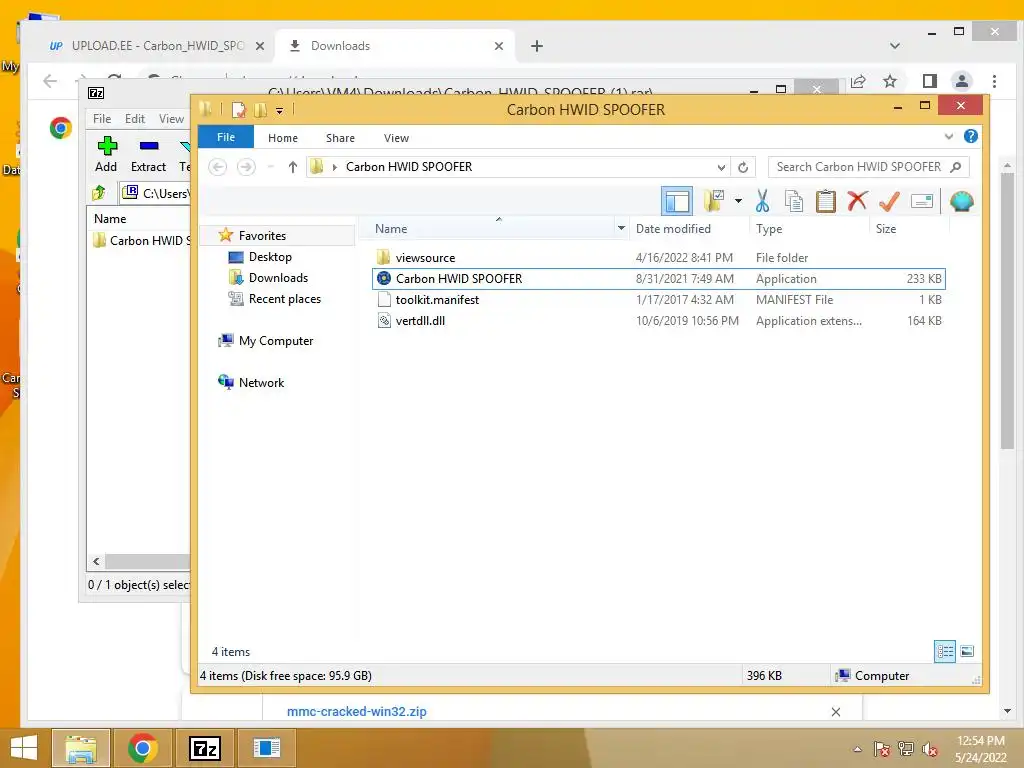The image size is (1024, 768).
Task: Expand the arrow beside folder options icon
Action: pos(739,201)
